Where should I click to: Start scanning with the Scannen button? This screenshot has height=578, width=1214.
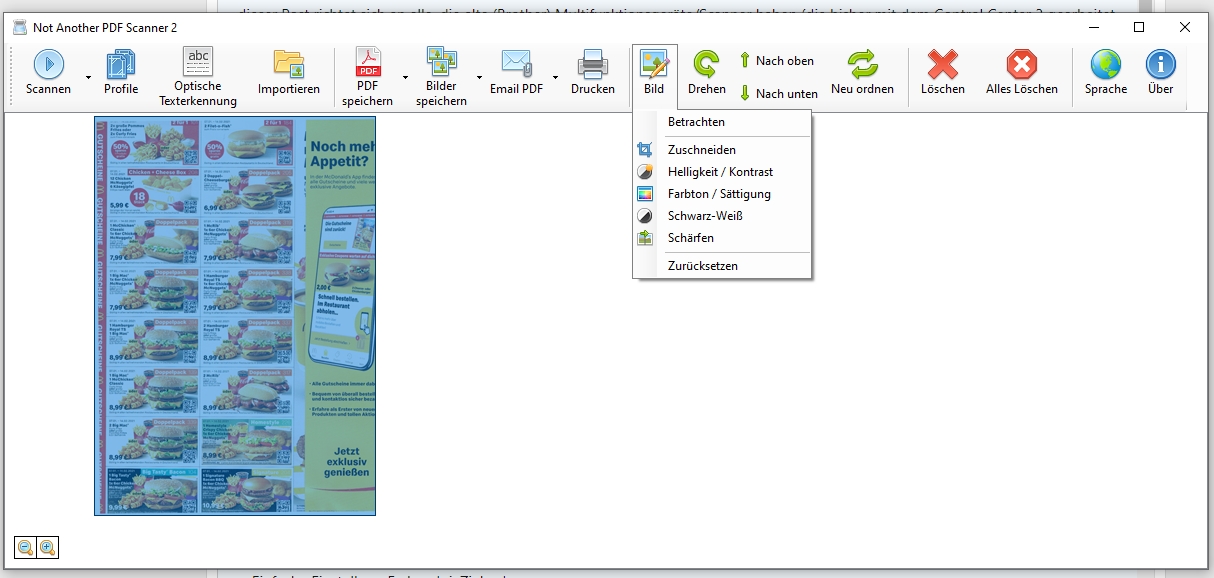[x=48, y=73]
